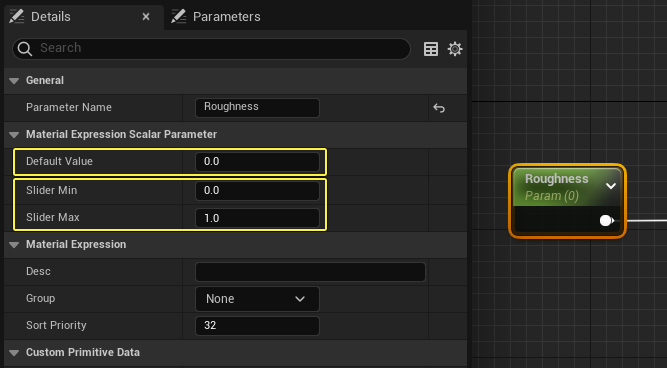Collapse the Material Expression section
The height and width of the screenshot is (368, 667).
point(14,245)
